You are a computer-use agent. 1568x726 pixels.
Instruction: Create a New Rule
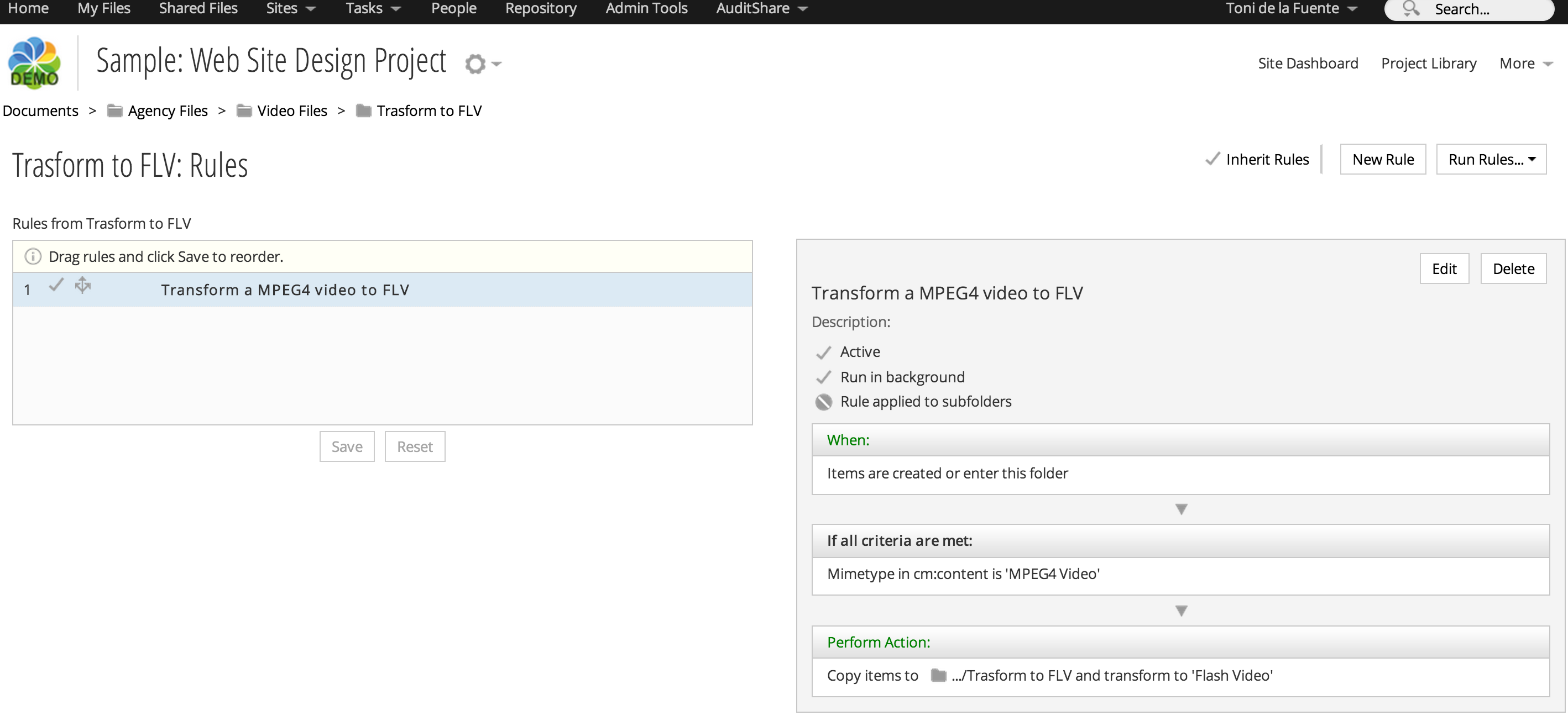pyautogui.click(x=1382, y=159)
